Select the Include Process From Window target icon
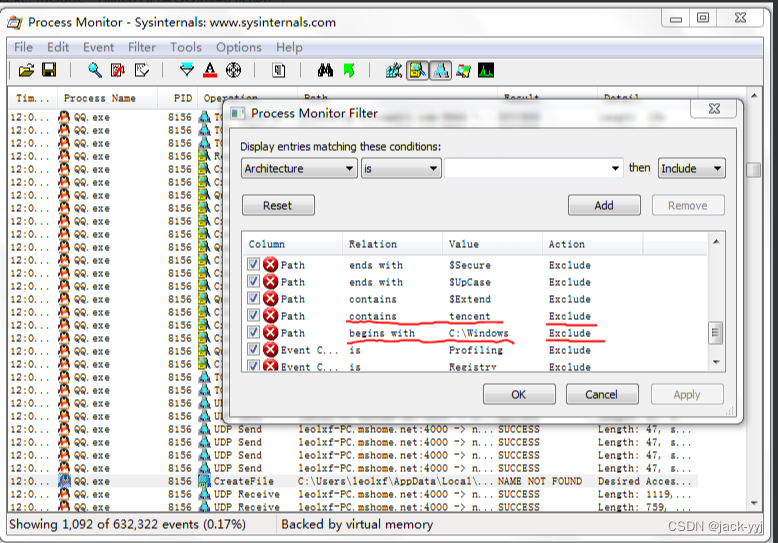 click(234, 70)
